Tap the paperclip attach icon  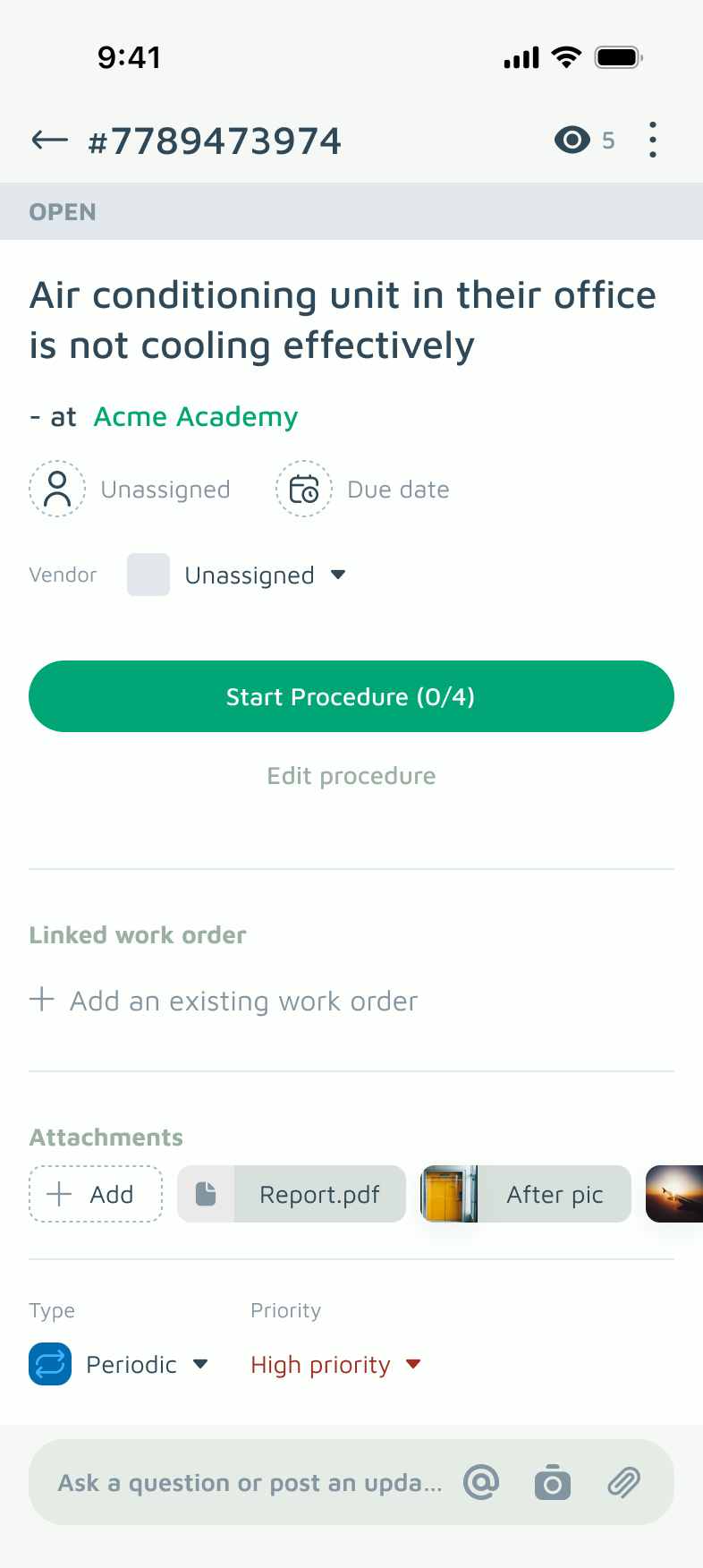coord(624,1482)
